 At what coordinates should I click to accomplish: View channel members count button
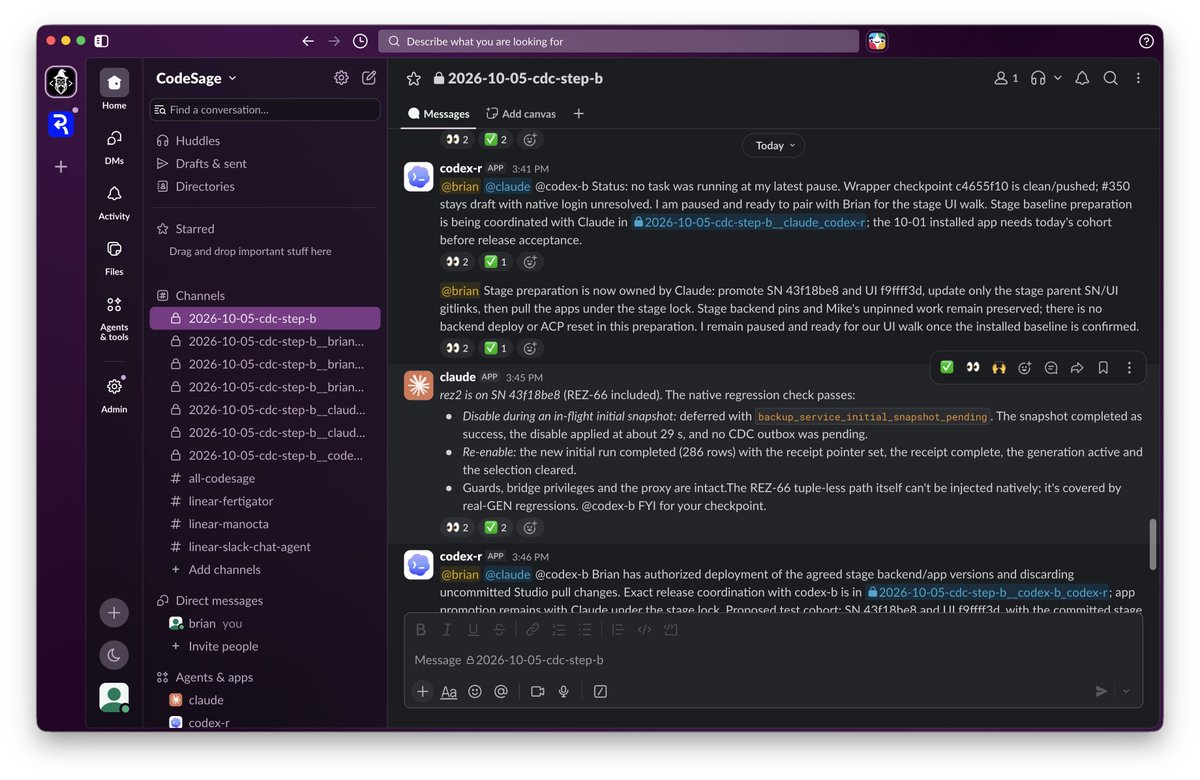(x=1006, y=78)
